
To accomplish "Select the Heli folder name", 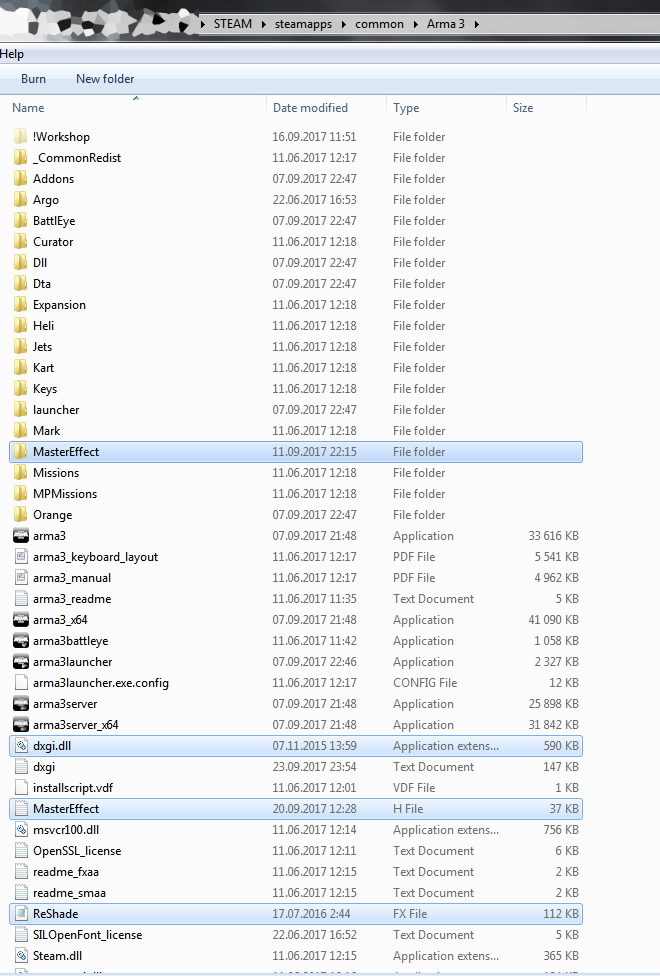I will [44, 326].
